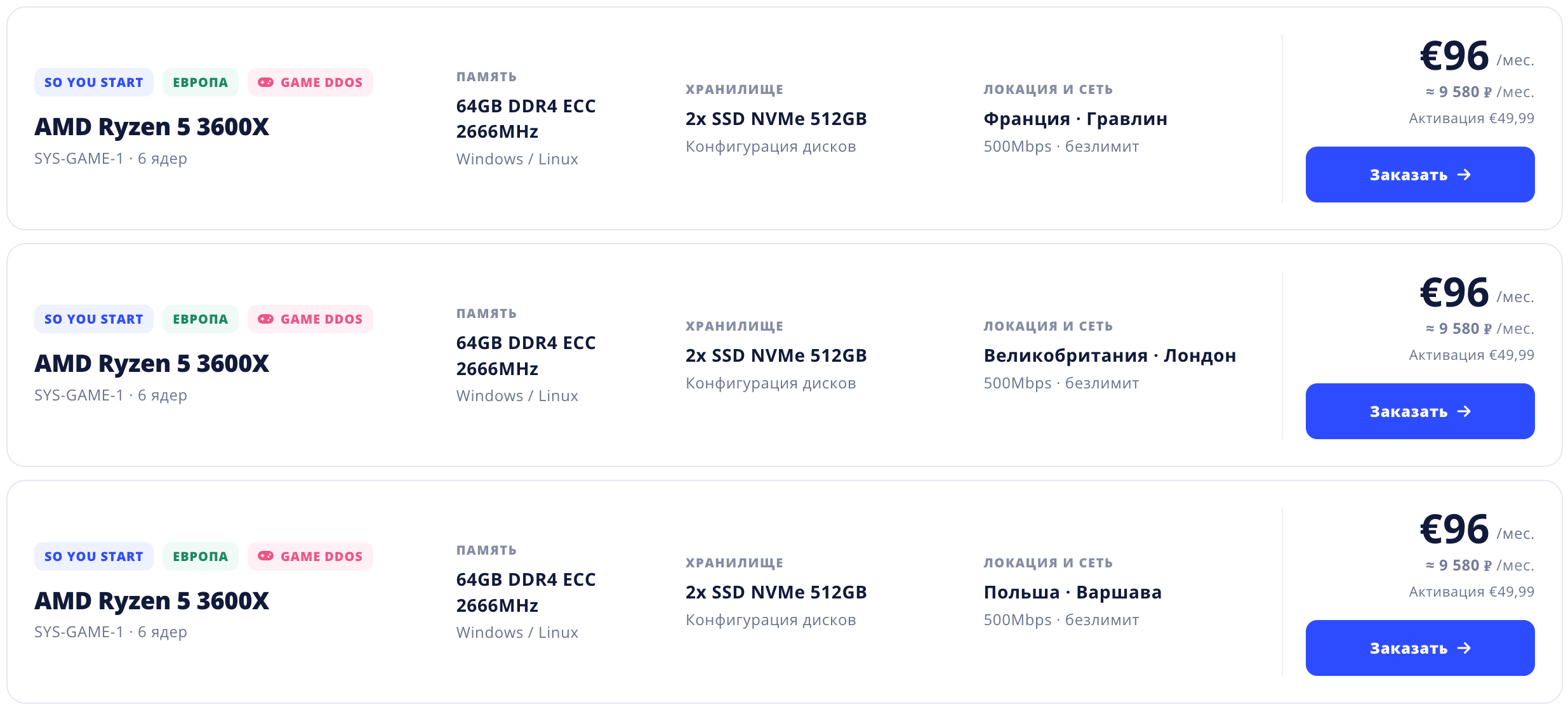Order the Великобритания Лондон server with Заказать
Viewport: 1568px width, 707px height.
click(1420, 411)
